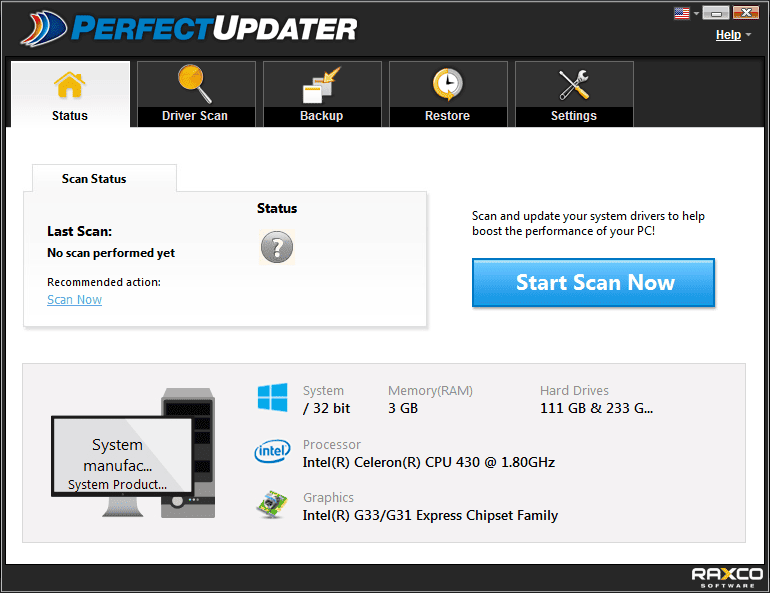Click the 'System manufac...' monitor text
The height and width of the screenshot is (593, 770).
pyautogui.click(x=117, y=455)
